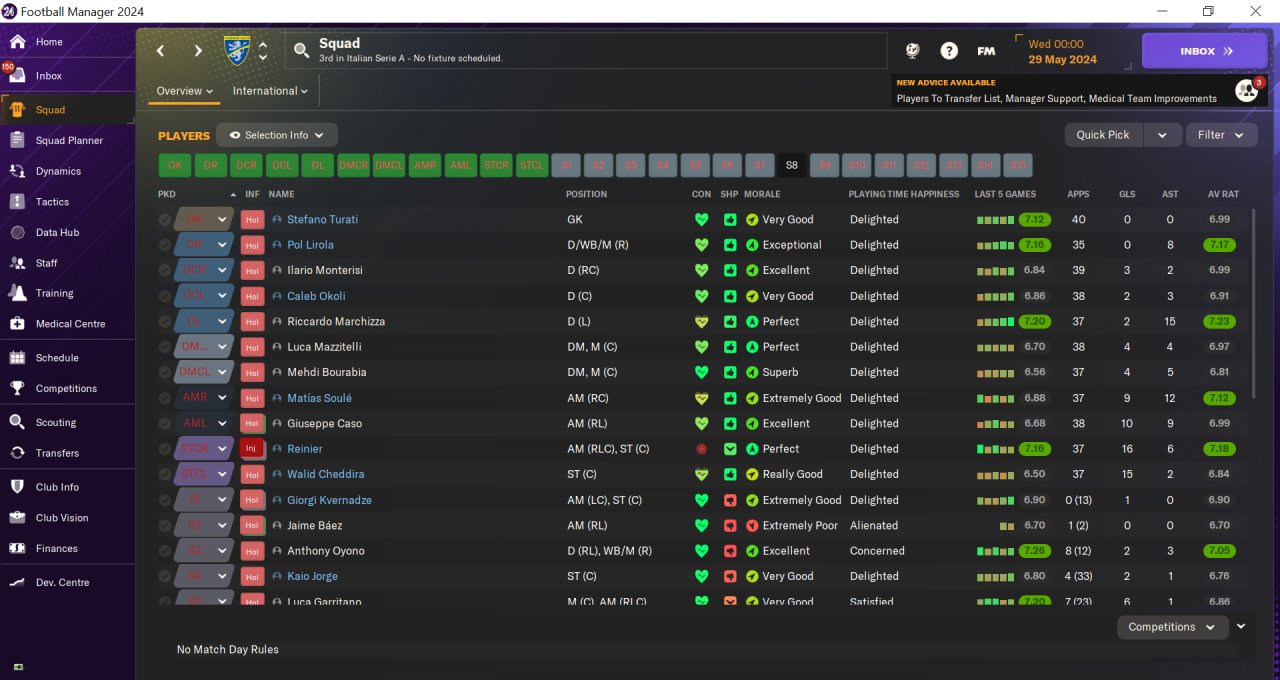Expand the chevron beside Competitions dropdown
This screenshot has width=1280, height=680.
pyautogui.click(x=1241, y=626)
